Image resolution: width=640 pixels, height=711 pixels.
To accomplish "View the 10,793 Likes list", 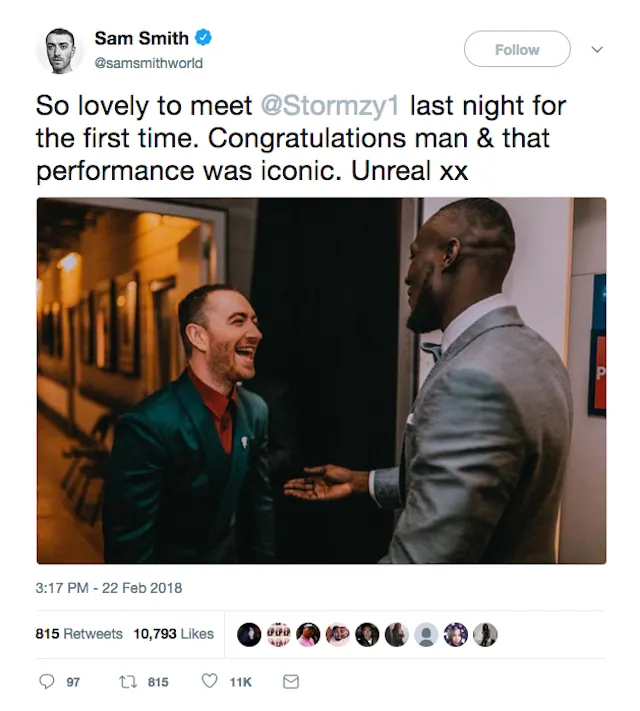I will coord(174,634).
